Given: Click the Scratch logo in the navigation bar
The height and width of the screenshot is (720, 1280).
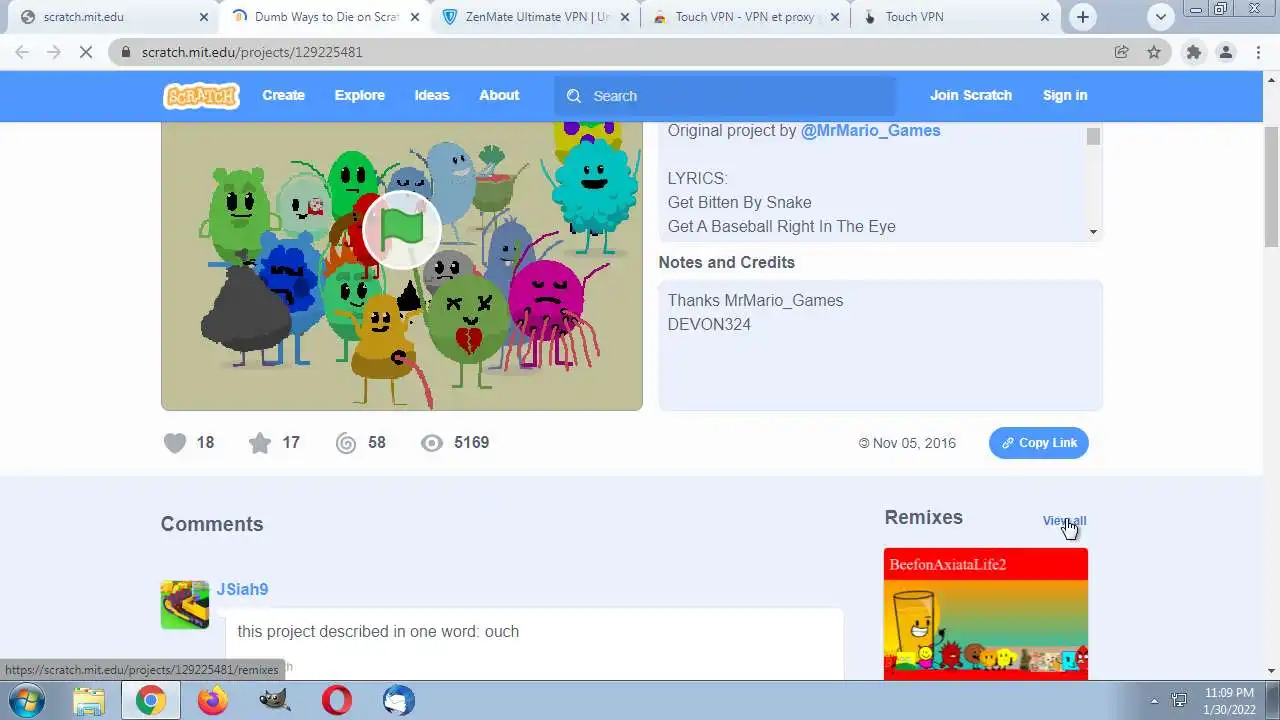Looking at the screenshot, I should coord(201,95).
